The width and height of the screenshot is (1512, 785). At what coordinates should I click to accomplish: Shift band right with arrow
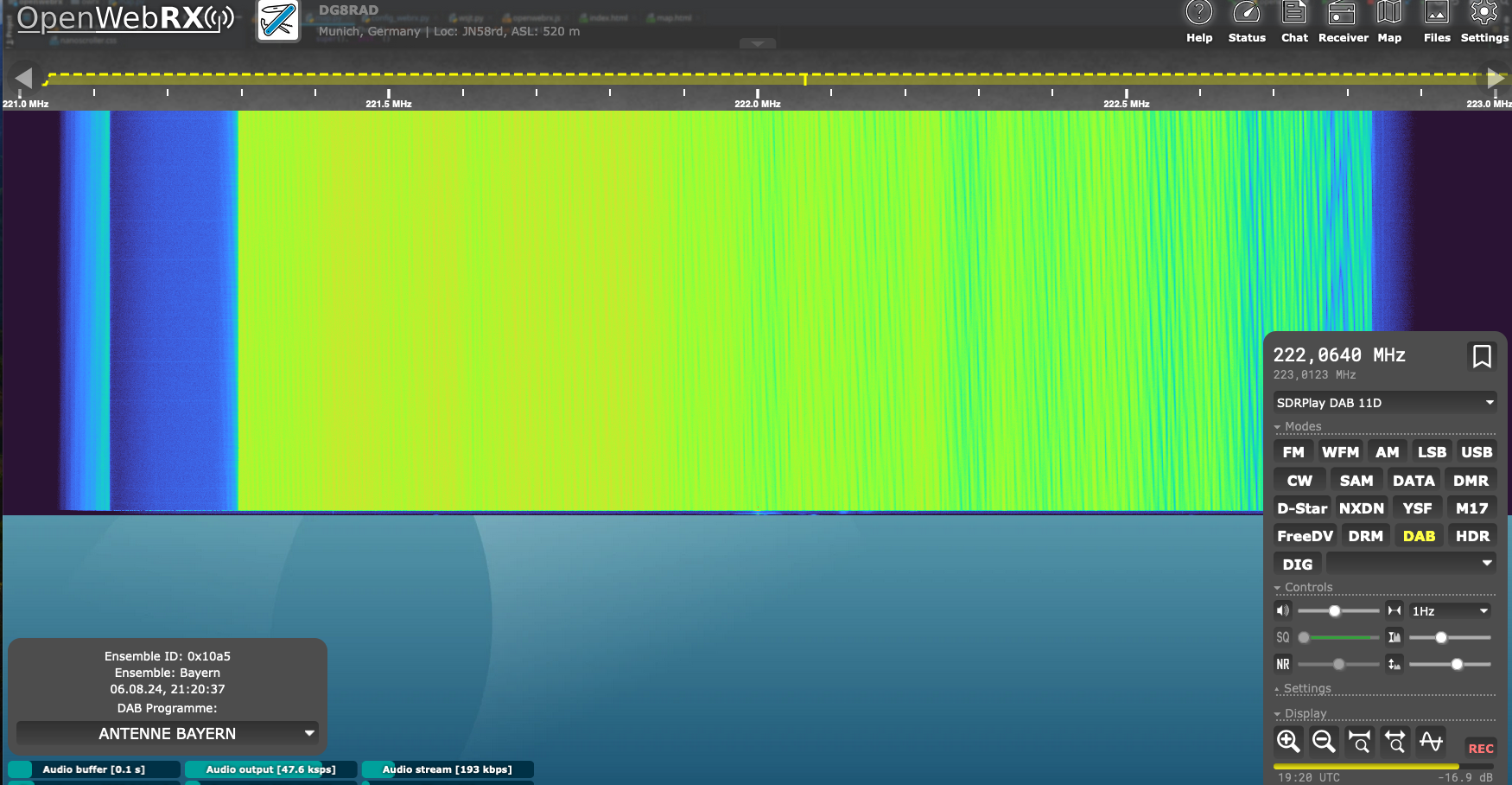(1496, 78)
